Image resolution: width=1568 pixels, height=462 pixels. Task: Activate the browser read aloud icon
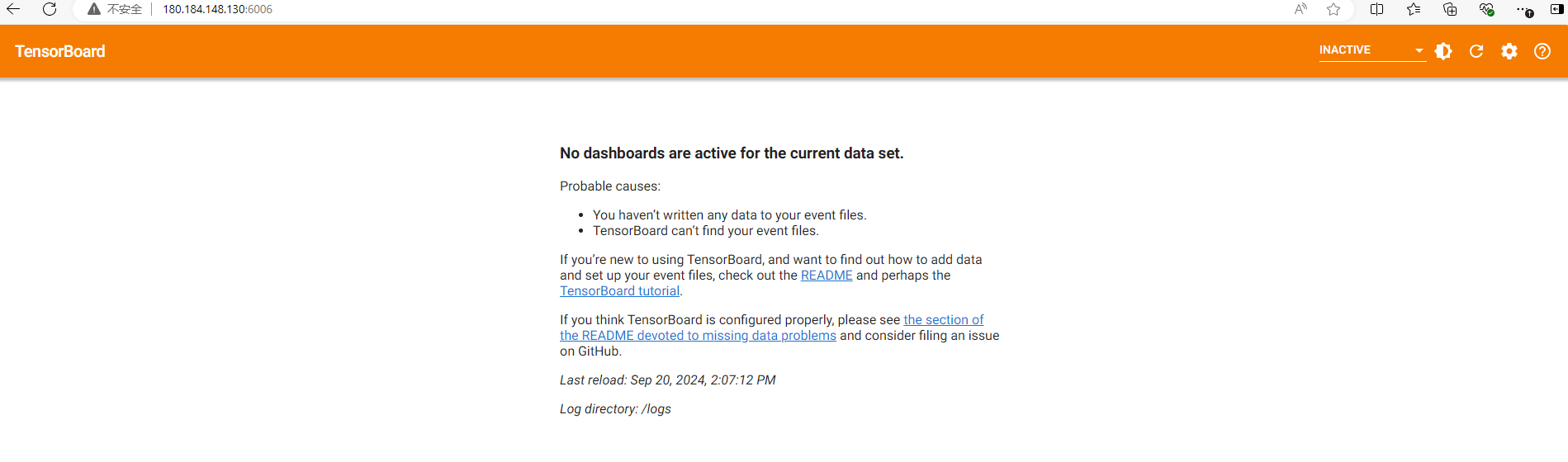tap(1300, 9)
